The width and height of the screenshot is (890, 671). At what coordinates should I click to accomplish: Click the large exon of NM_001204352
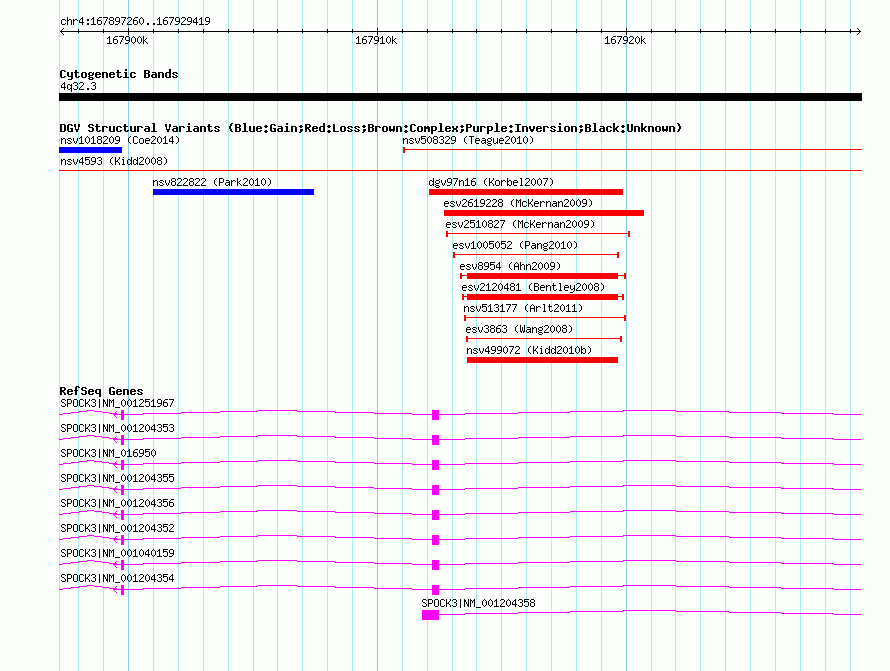click(435, 540)
